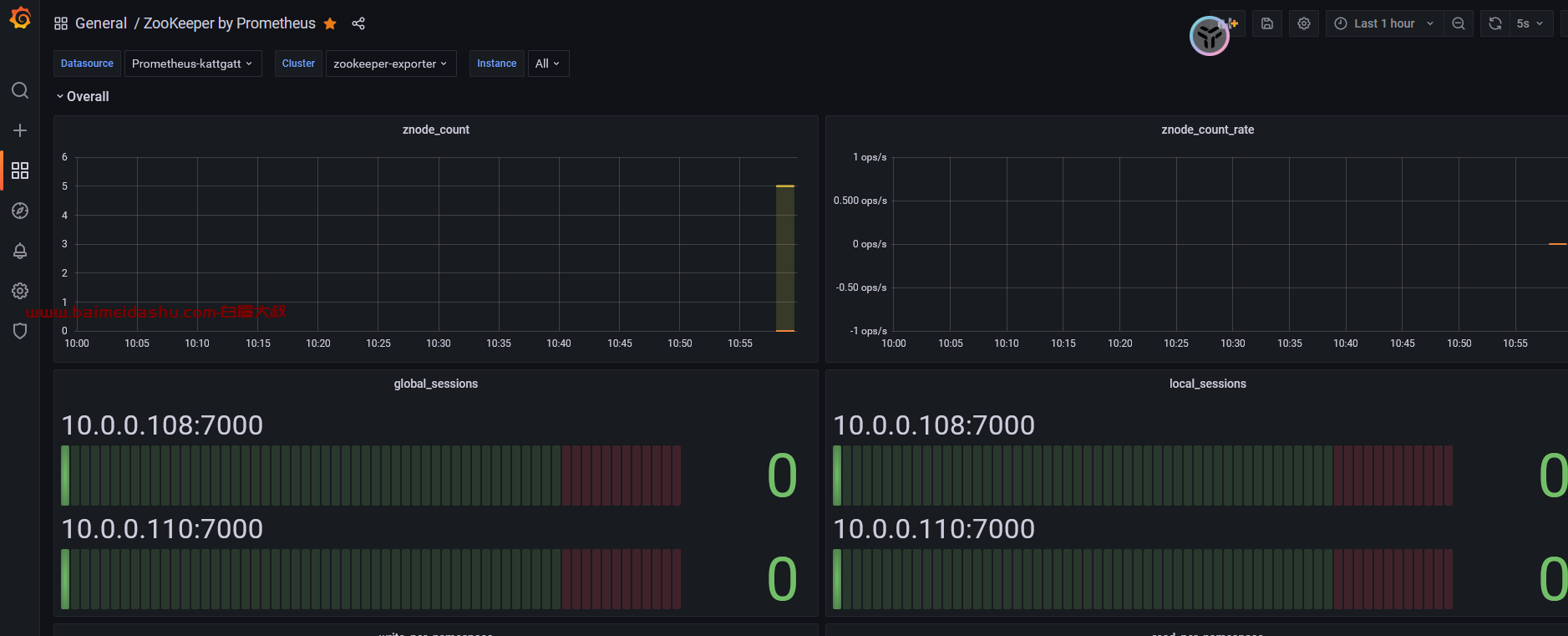Zoom out the time range
Image resolution: width=1568 pixels, height=636 pixels.
tap(1459, 23)
